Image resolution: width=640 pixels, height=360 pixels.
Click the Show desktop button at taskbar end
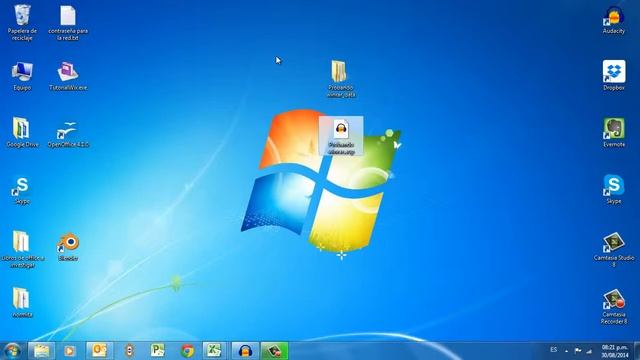[x=637, y=351]
